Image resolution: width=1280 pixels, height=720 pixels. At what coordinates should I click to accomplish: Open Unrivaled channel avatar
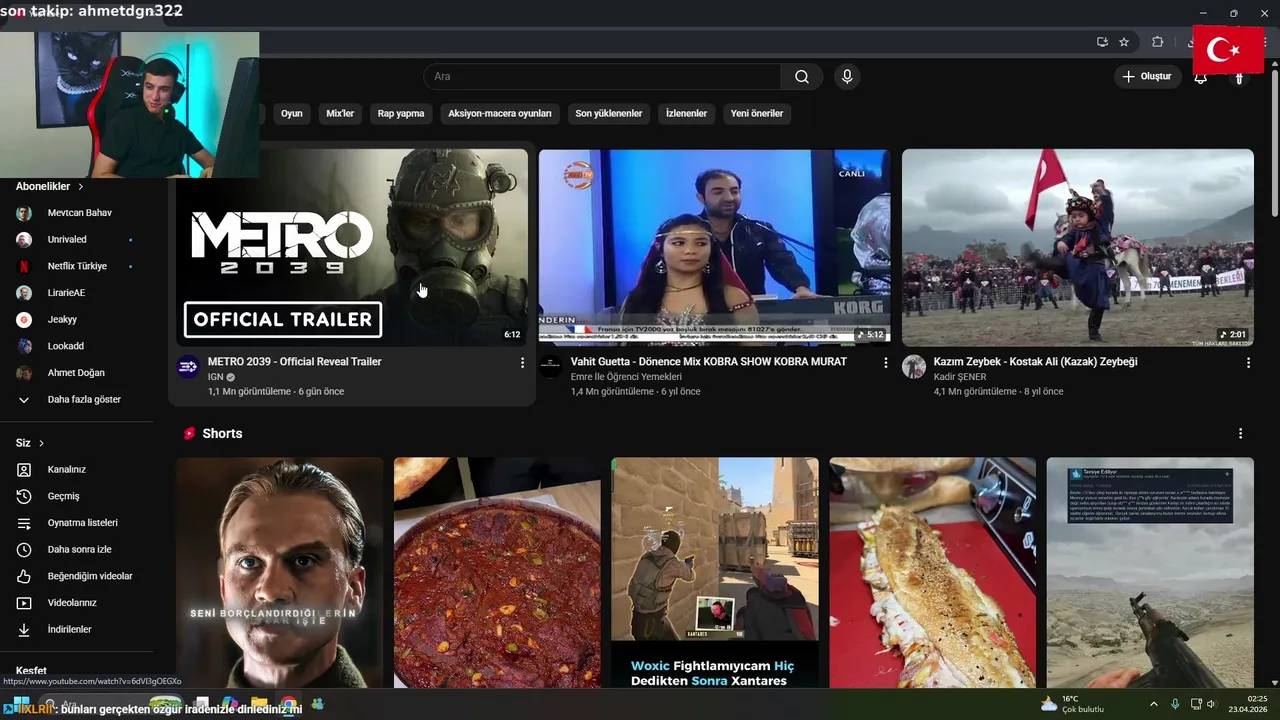pyautogui.click(x=24, y=240)
